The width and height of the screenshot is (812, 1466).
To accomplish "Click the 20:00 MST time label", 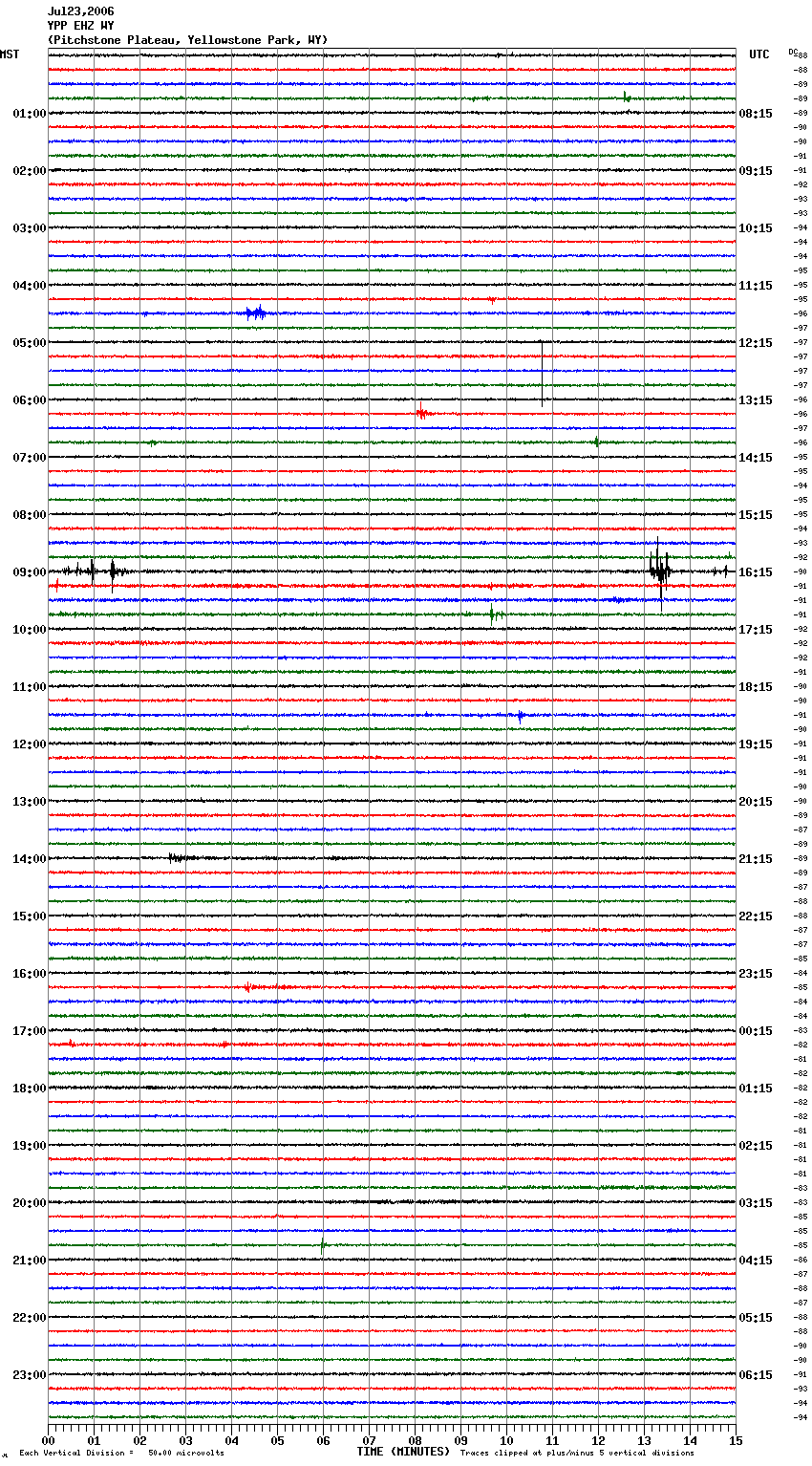I will pos(30,1203).
